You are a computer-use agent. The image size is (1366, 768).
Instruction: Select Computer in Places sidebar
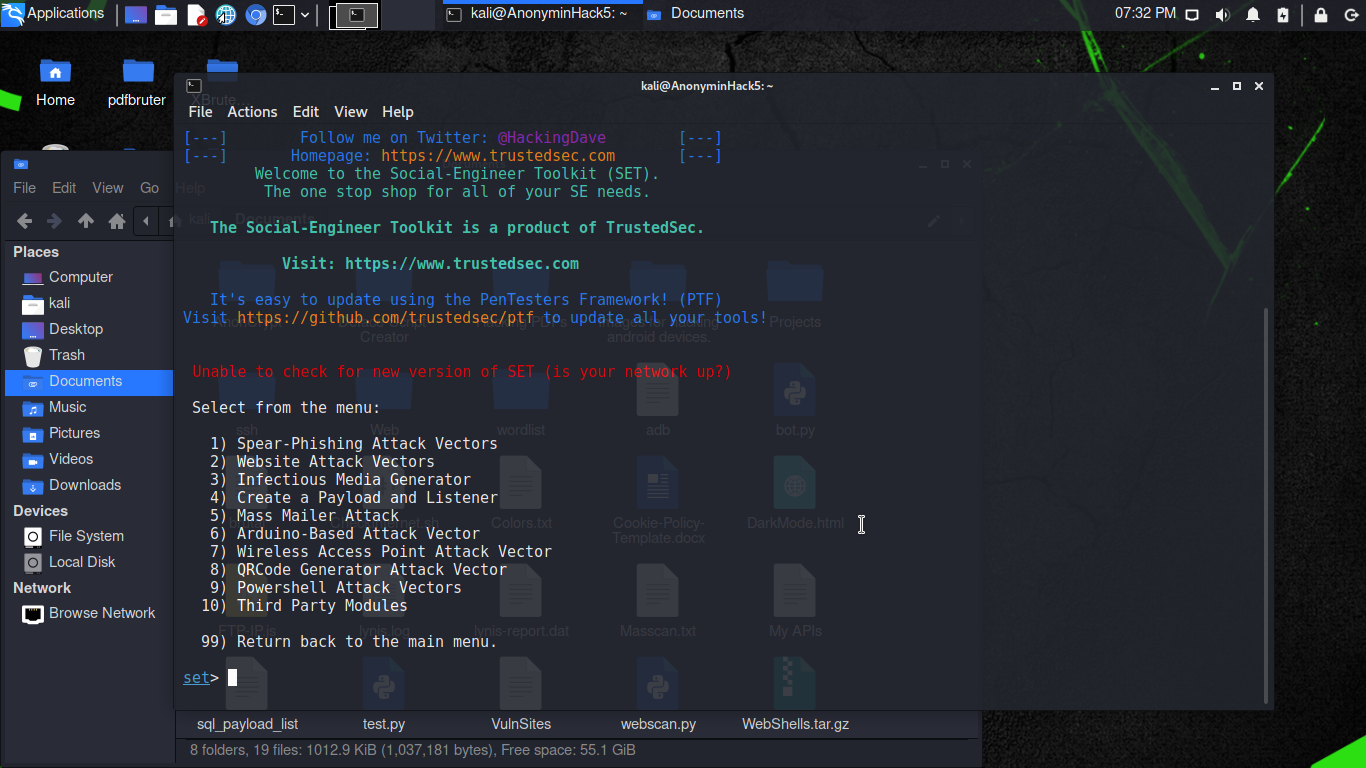[x=89, y=277]
